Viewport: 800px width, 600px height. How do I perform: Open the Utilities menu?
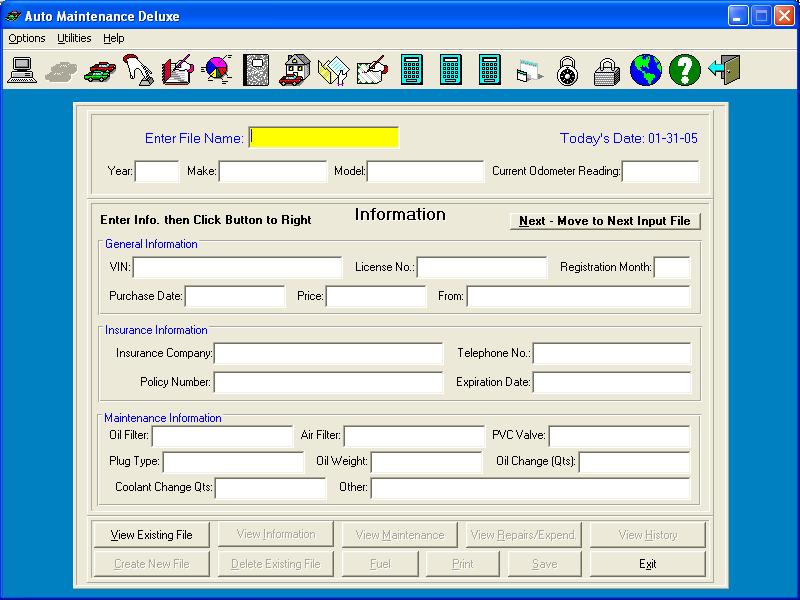pyautogui.click(x=74, y=38)
